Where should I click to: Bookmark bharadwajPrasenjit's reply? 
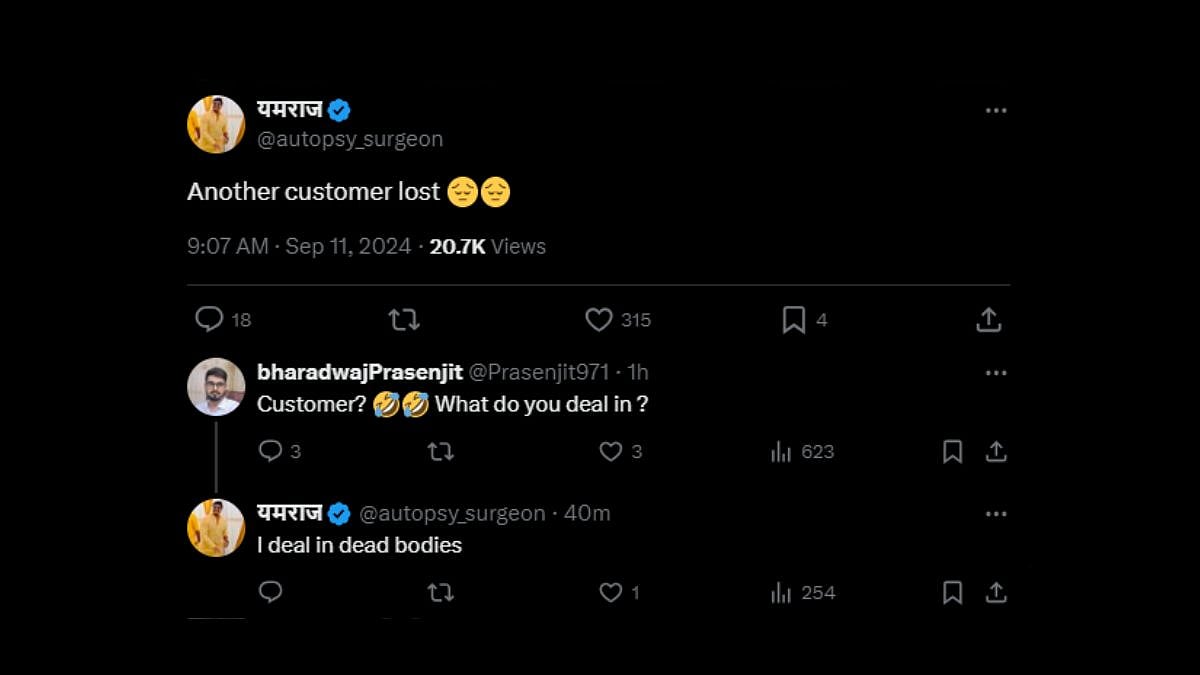pos(952,451)
